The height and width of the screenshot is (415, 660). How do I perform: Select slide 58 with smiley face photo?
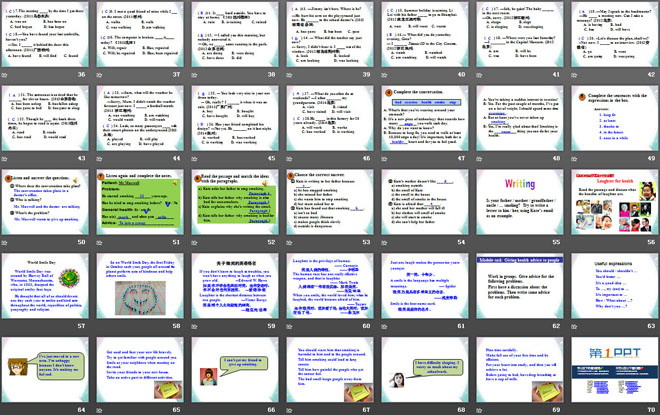tap(140, 285)
